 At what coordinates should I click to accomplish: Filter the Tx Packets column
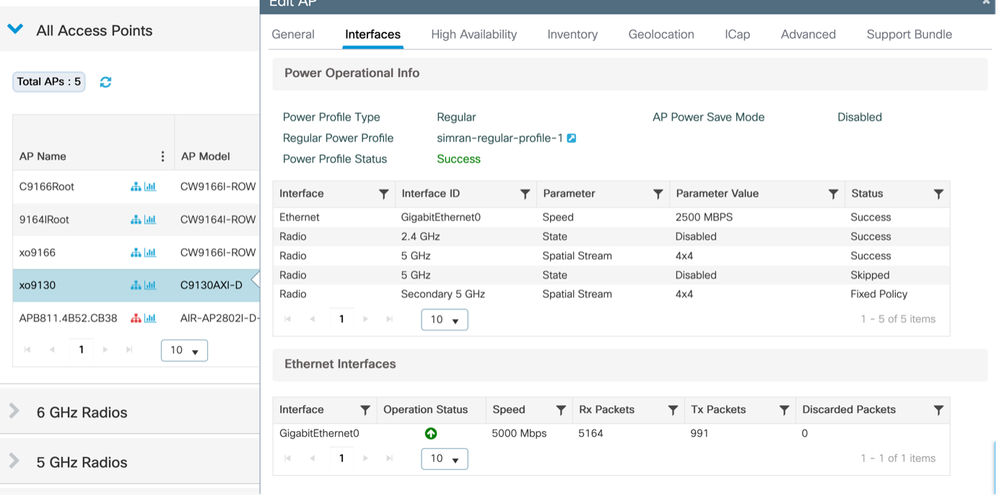pyautogui.click(x=784, y=410)
